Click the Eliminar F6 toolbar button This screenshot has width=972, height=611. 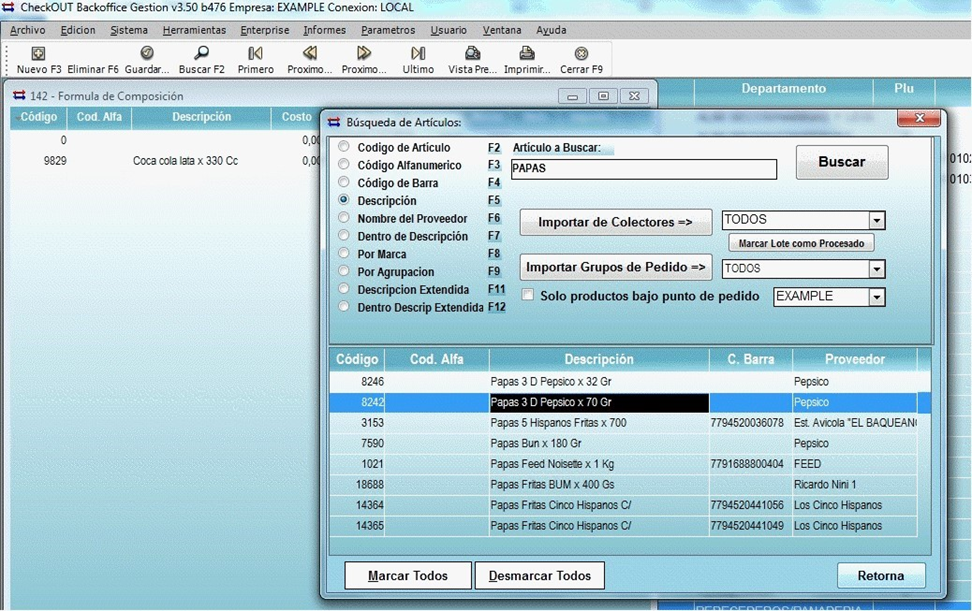click(92, 69)
